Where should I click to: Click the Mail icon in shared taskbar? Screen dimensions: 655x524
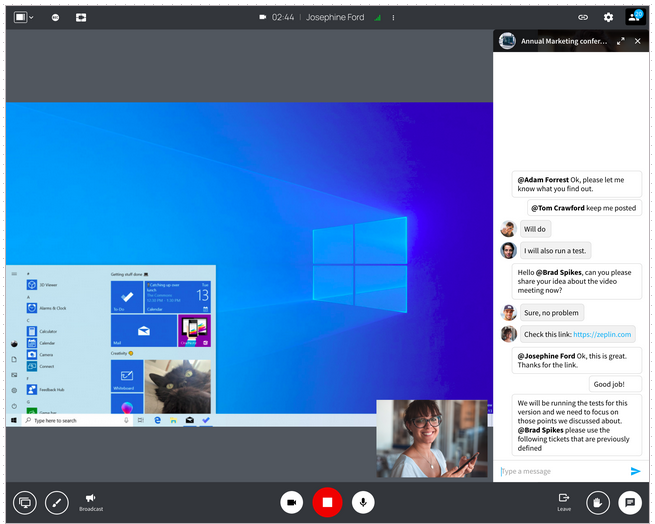(x=190, y=420)
